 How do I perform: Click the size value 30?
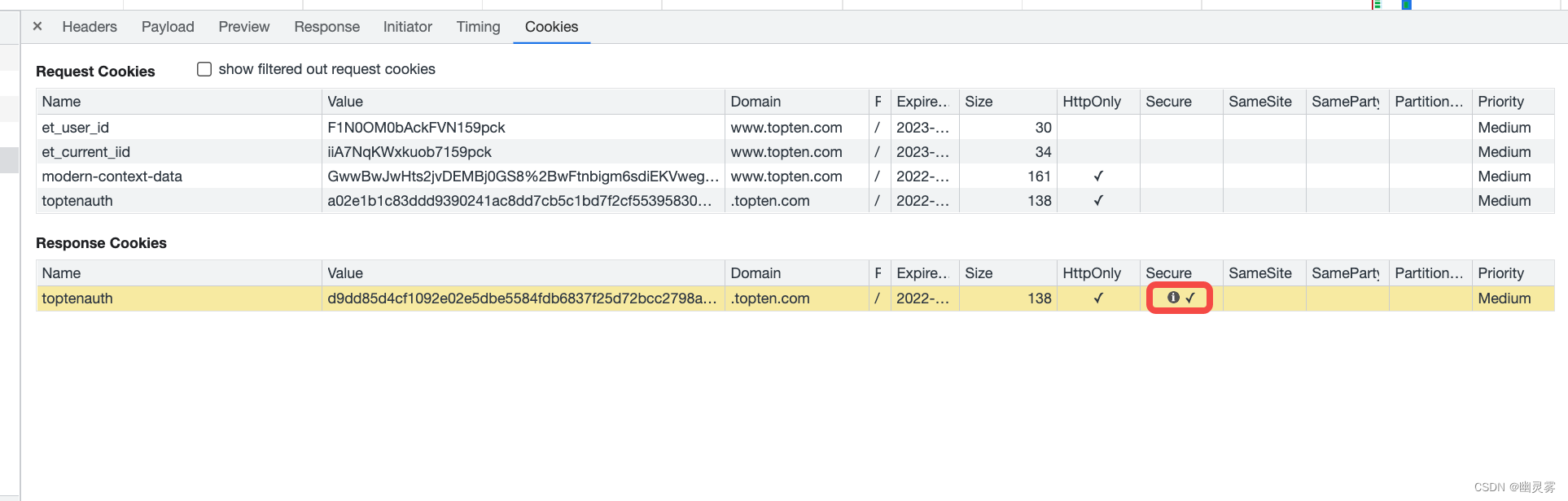pyautogui.click(x=1043, y=128)
